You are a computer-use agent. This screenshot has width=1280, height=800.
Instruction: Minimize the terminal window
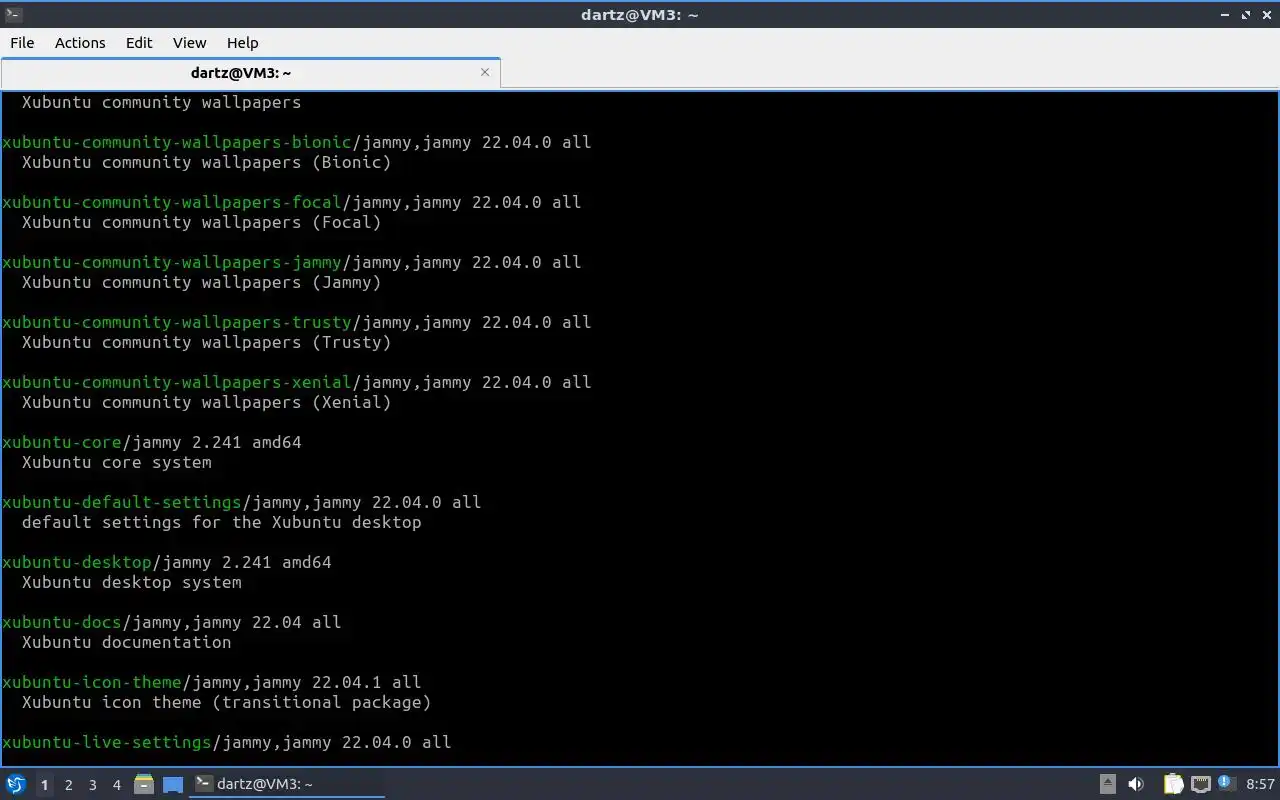coord(1226,15)
